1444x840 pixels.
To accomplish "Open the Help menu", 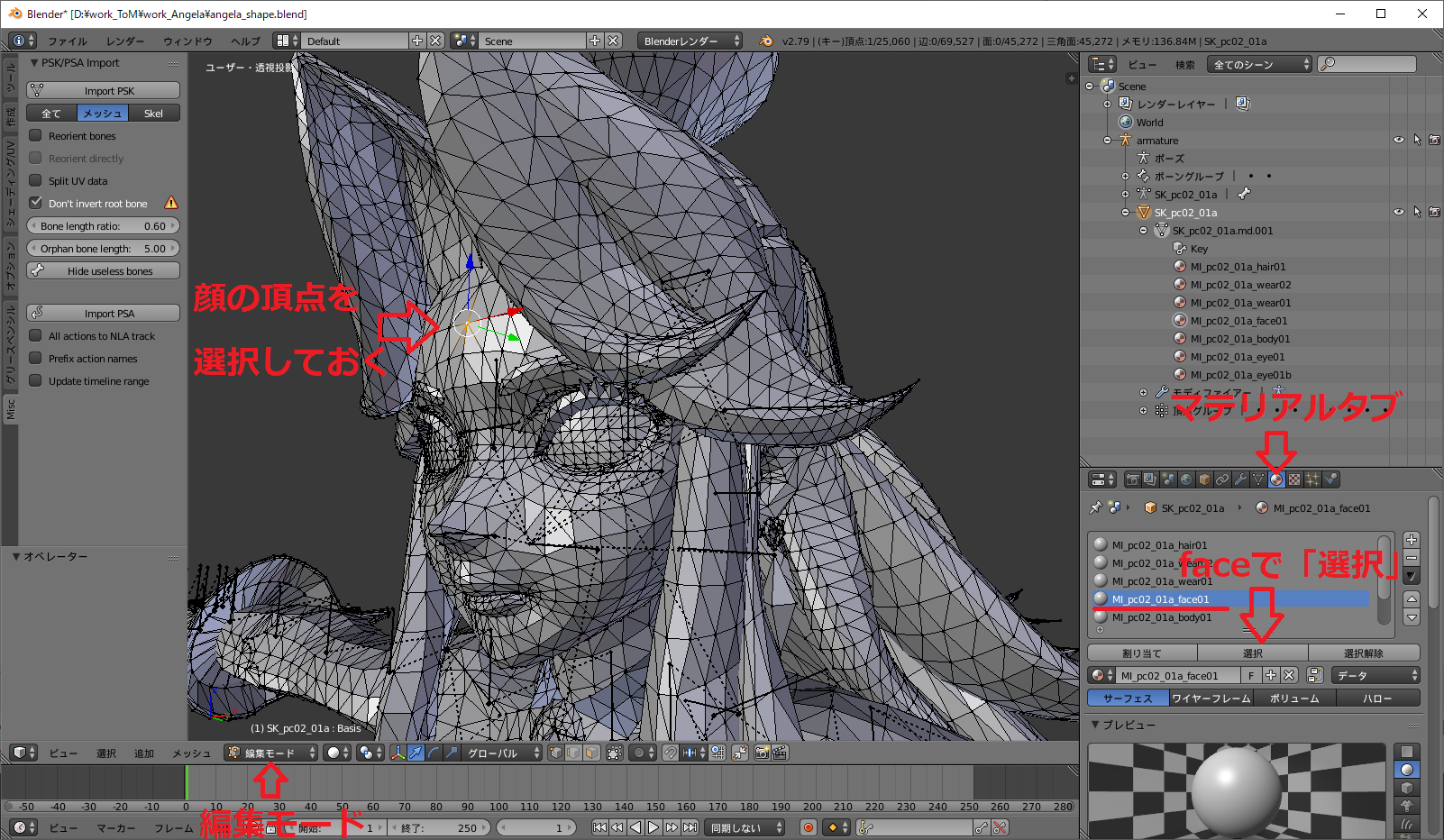I will click(x=245, y=41).
